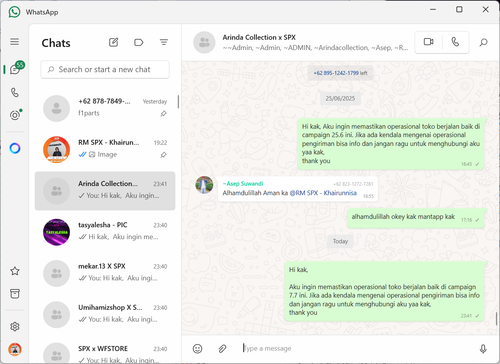Open chat with +62 878-7849 f1parts
Image resolution: width=500 pixels, height=364 pixels.
point(105,108)
